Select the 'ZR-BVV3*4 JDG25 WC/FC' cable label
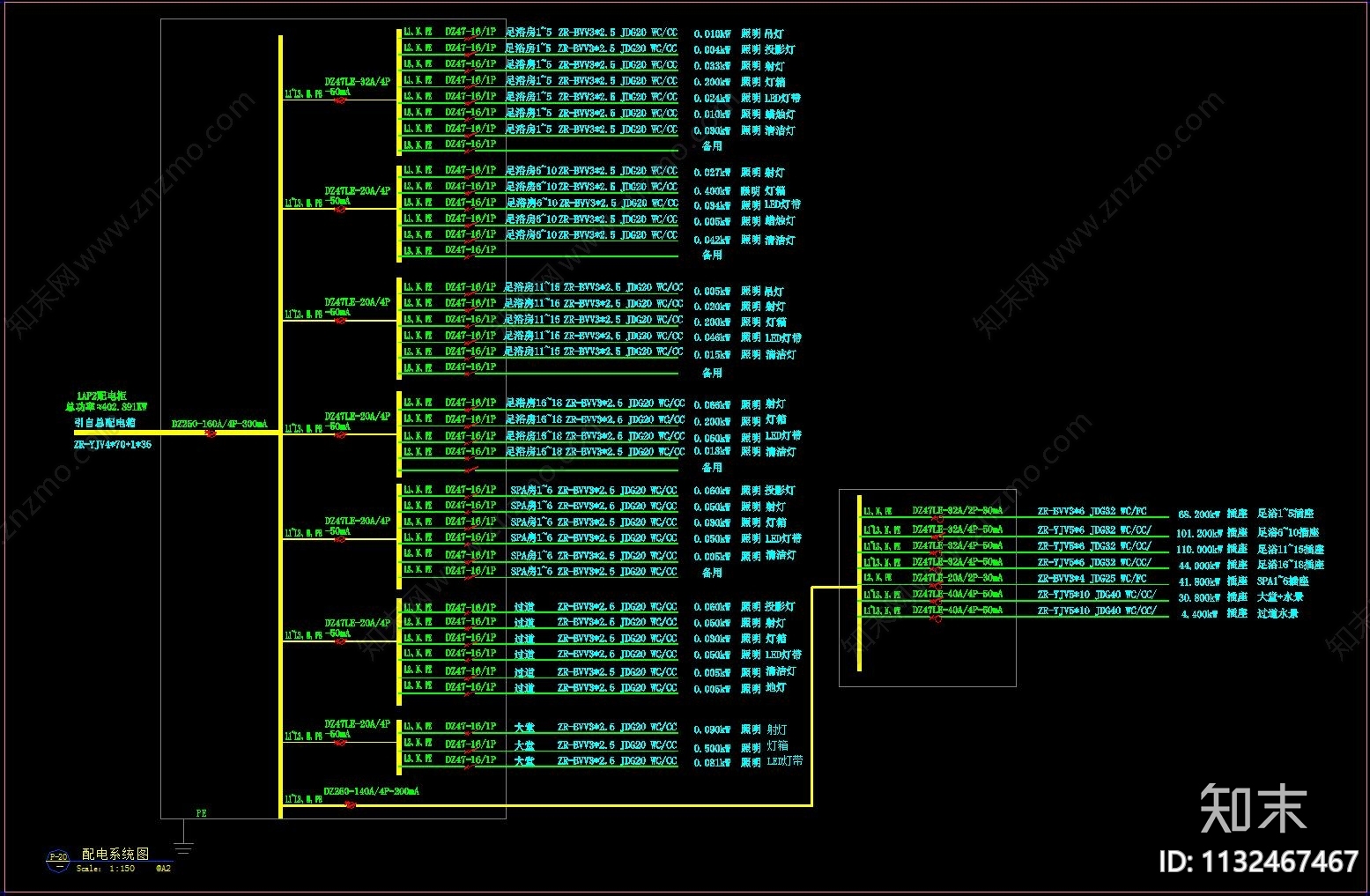Image resolution: width=1370 pixels, height=896 pixels. pos(1092,579)
